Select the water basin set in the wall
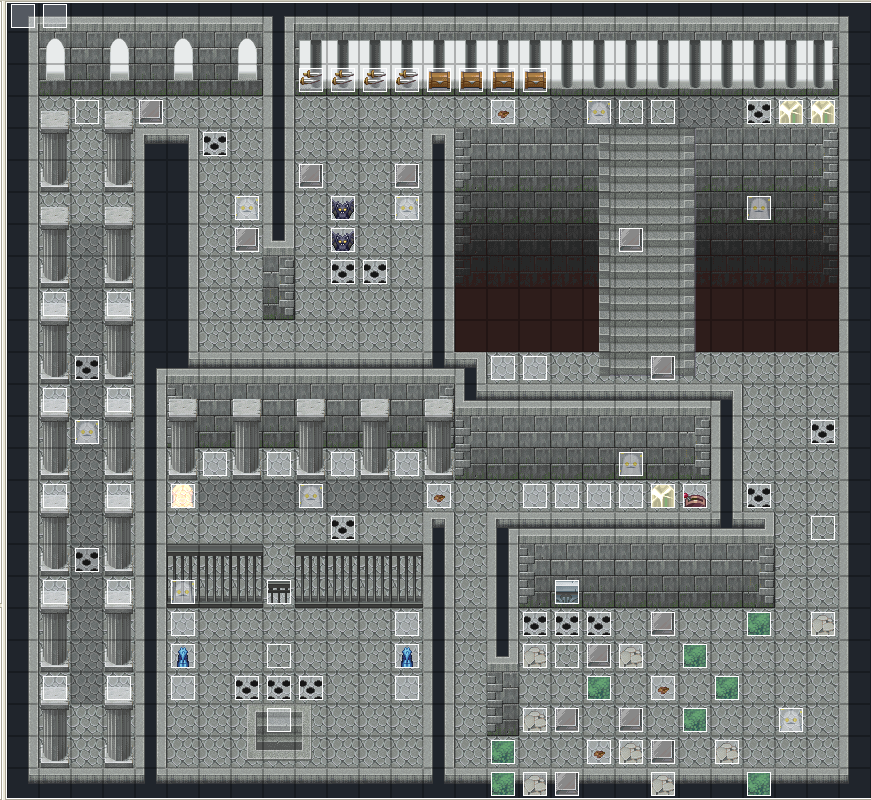The width and height of the screenshot is (871, 800). pyautogui.click(x=567, y=592)
